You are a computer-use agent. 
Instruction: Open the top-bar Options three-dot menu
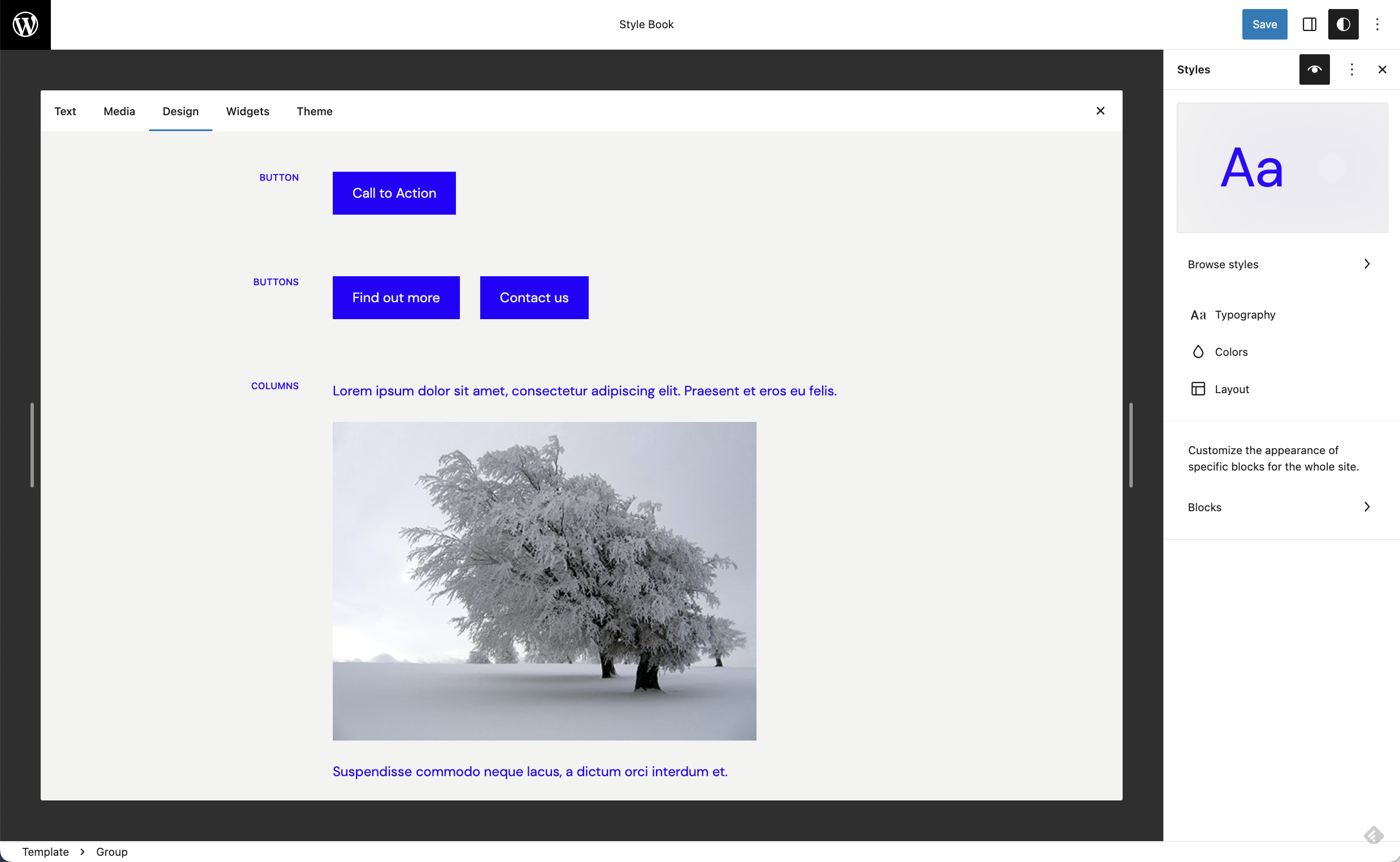[x=1377, y=24]
